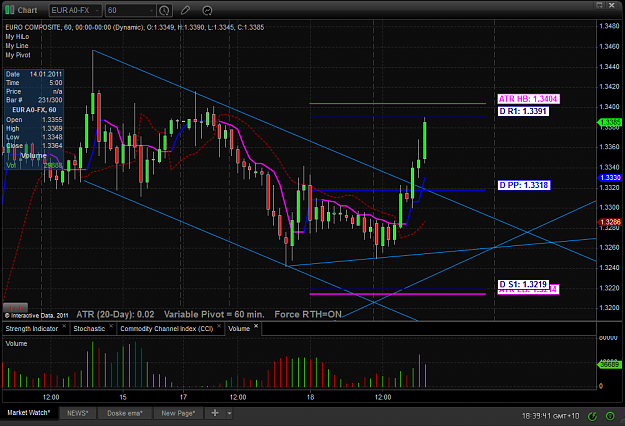Switch to the Stochastic tab
Screen dimensions: 625x426
[x=89, y=329]
